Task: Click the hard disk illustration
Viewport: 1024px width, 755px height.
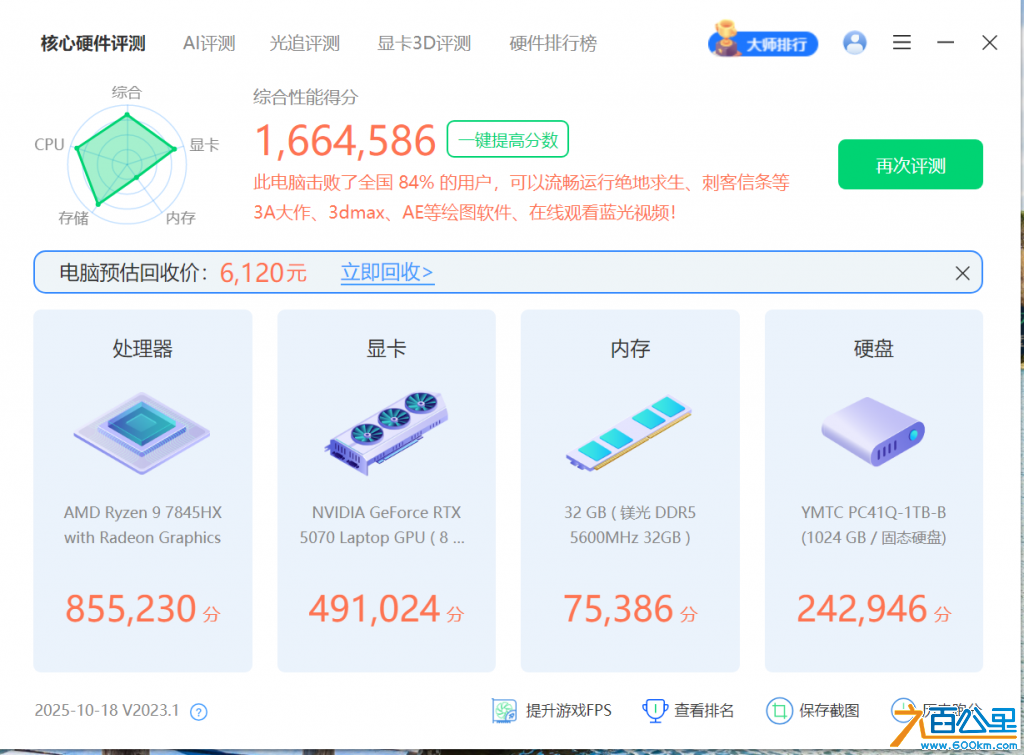Action: click(x=872, y=432)
